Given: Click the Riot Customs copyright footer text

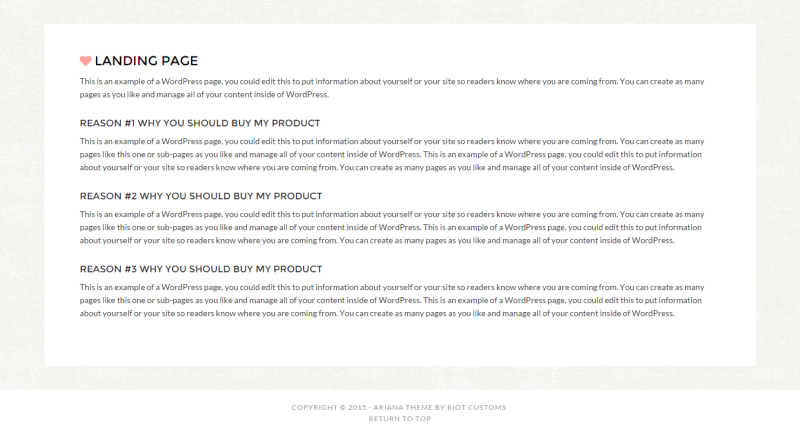Looking at the screenshot, I should point(398,407).
